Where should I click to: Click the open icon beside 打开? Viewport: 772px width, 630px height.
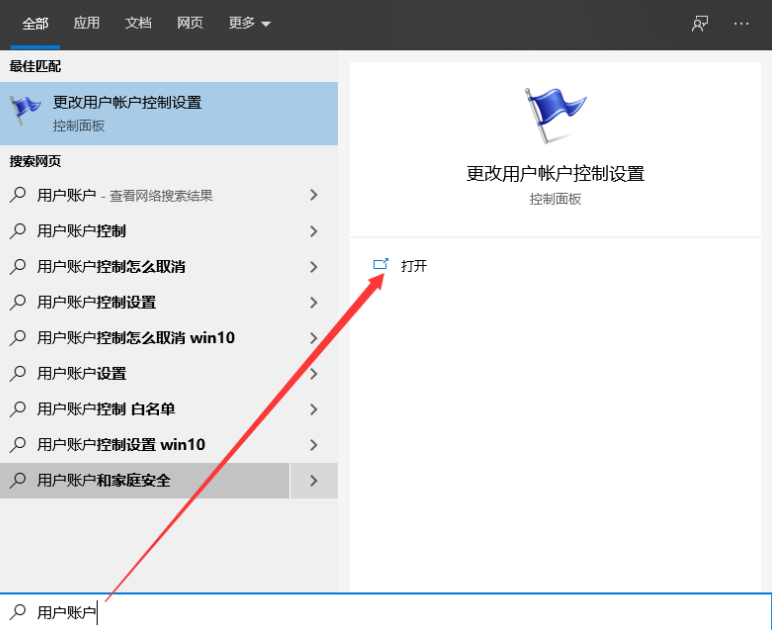coord(380,265)
